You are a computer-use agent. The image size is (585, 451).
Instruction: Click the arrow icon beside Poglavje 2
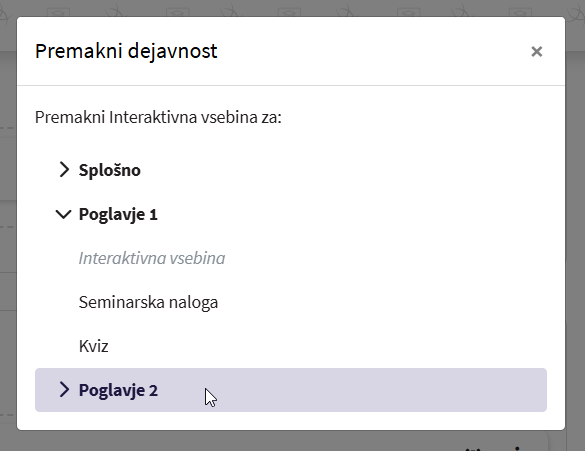(64, 390)
